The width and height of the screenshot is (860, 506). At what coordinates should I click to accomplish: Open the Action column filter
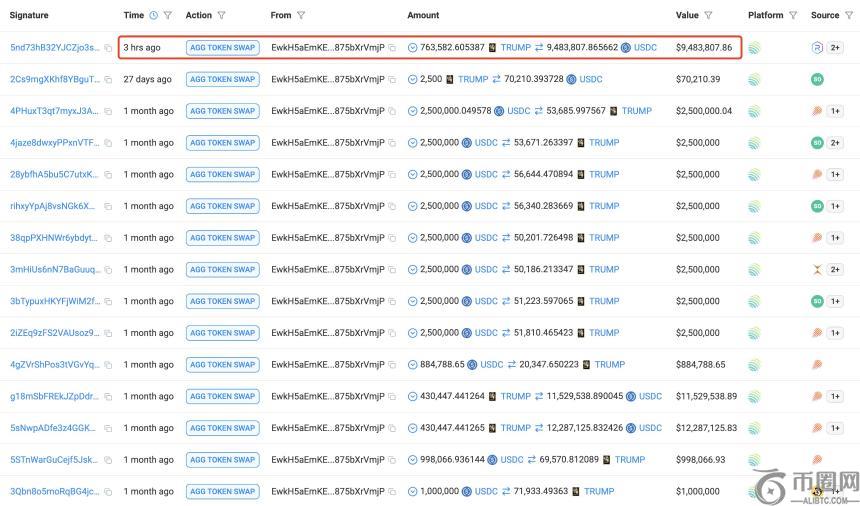coord(221,16)
